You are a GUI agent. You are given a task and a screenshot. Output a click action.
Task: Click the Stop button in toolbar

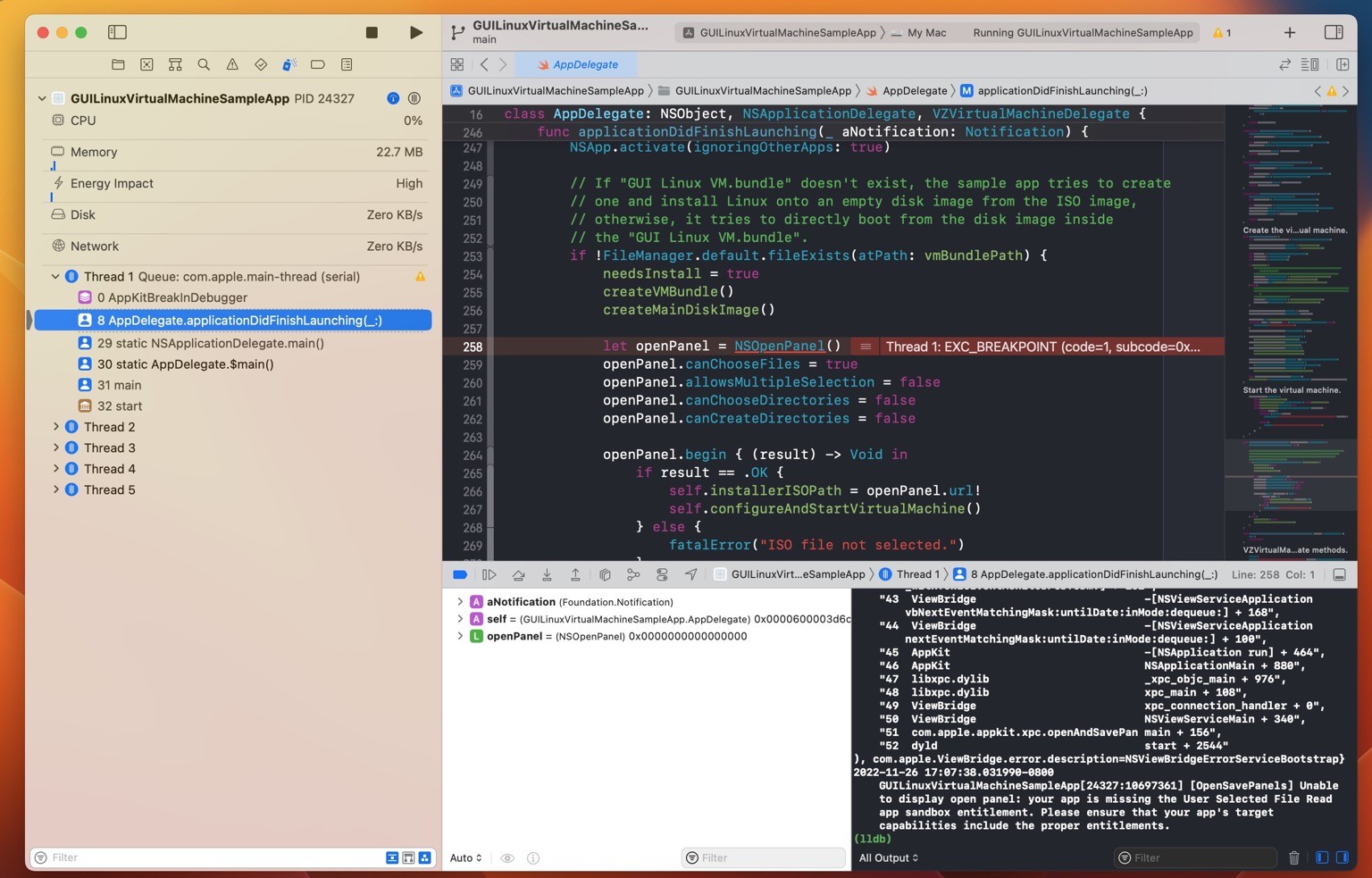372,32
